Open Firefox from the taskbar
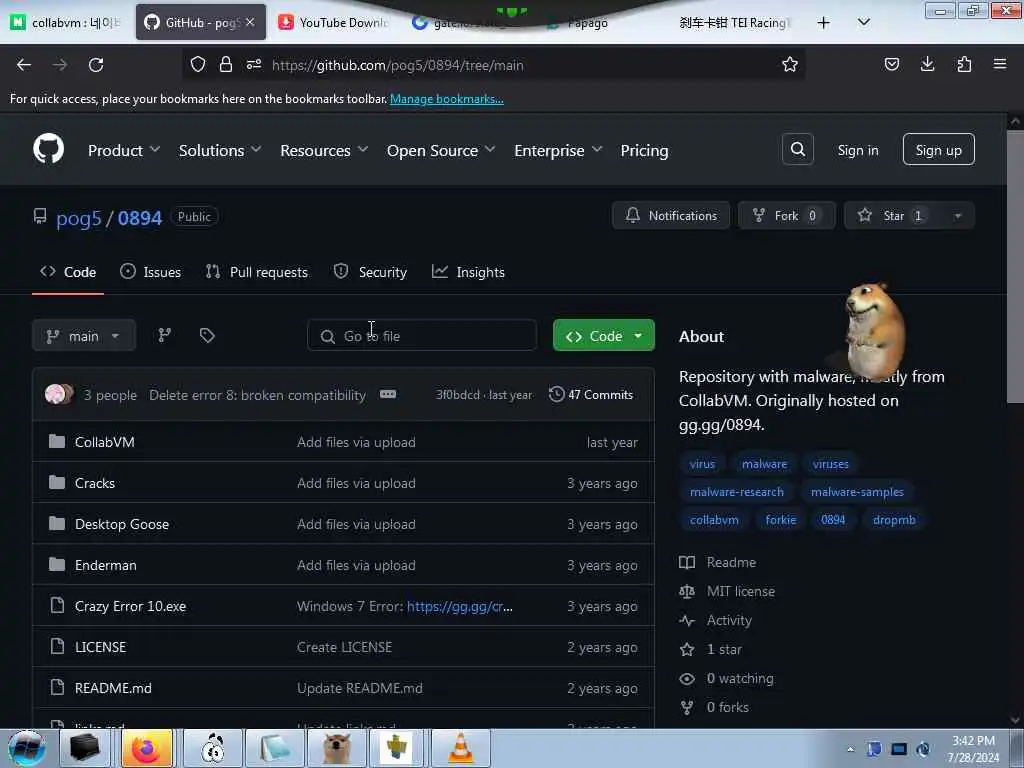 pyautogui.click(x=146, y=748)
